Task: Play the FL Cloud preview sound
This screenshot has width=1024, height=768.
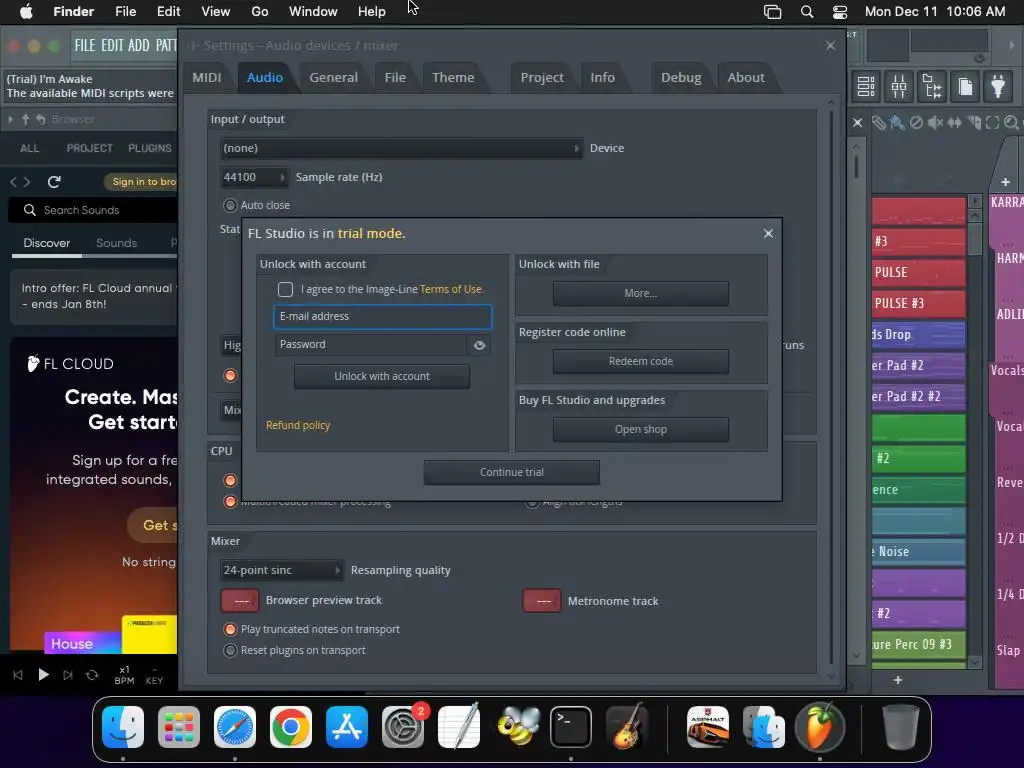Action: tap(43, 675)
